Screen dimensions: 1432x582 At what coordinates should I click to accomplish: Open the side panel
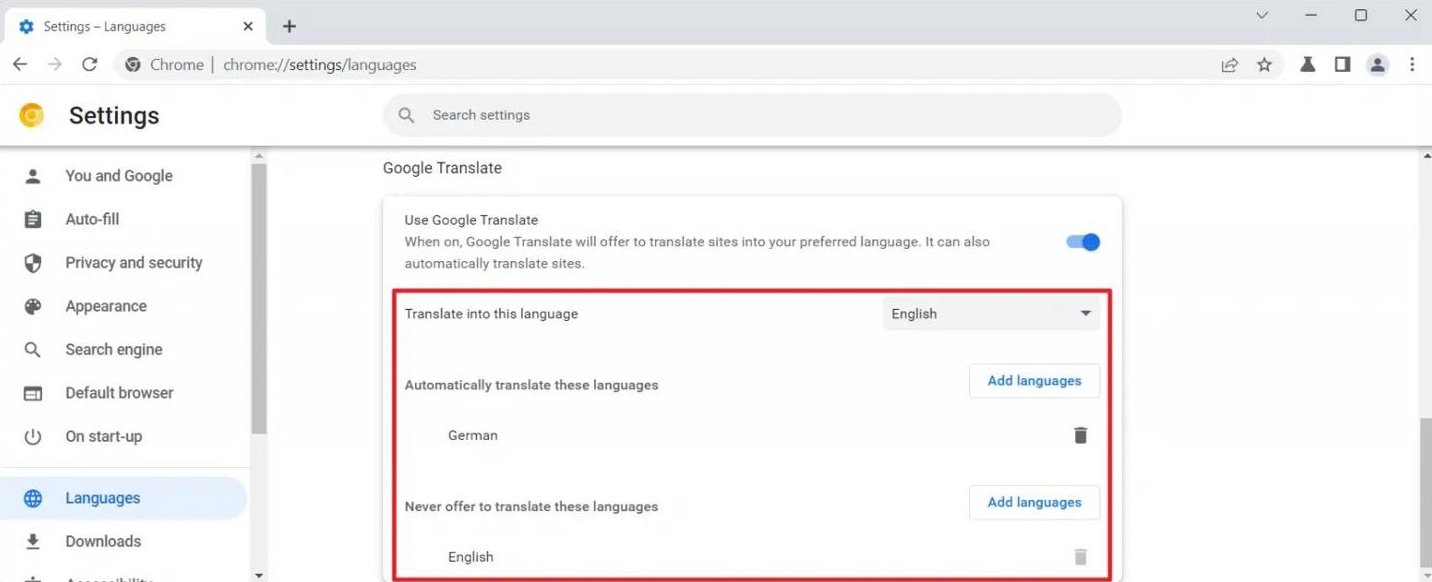point(1342,65)
